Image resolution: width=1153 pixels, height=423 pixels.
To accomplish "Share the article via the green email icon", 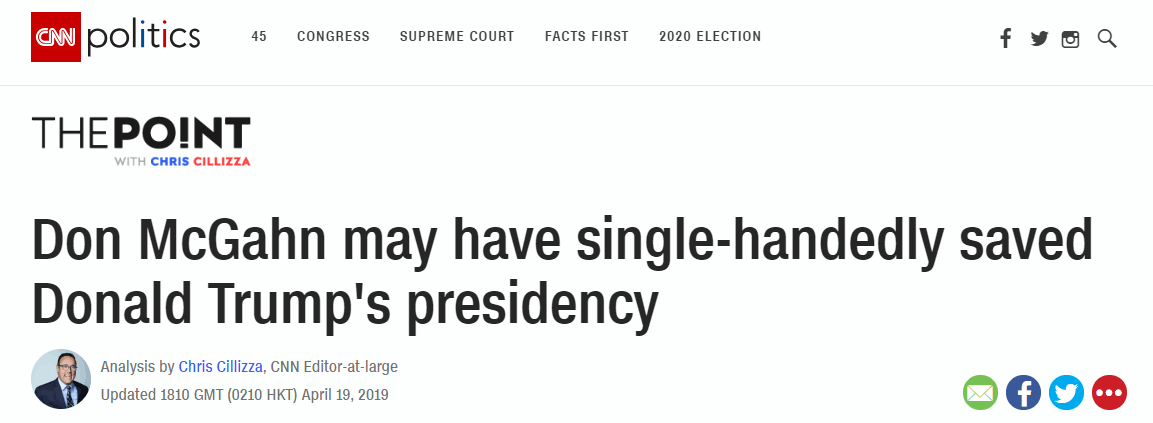I will (980, 393).
